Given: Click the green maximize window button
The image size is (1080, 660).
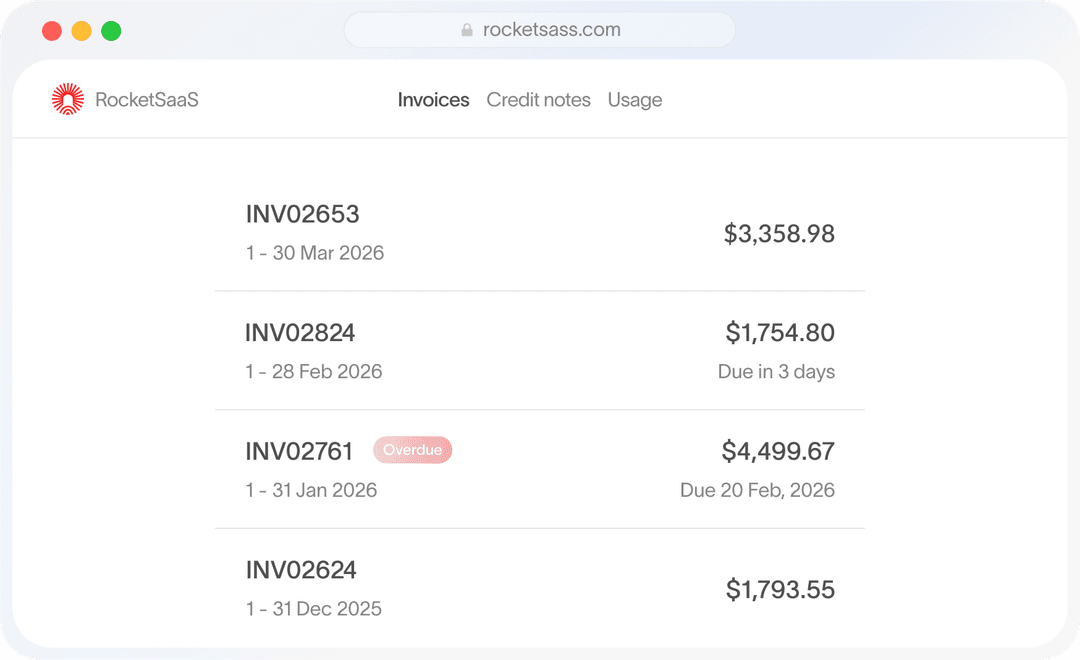Looking at the screenshot, I should pos(111,31).
